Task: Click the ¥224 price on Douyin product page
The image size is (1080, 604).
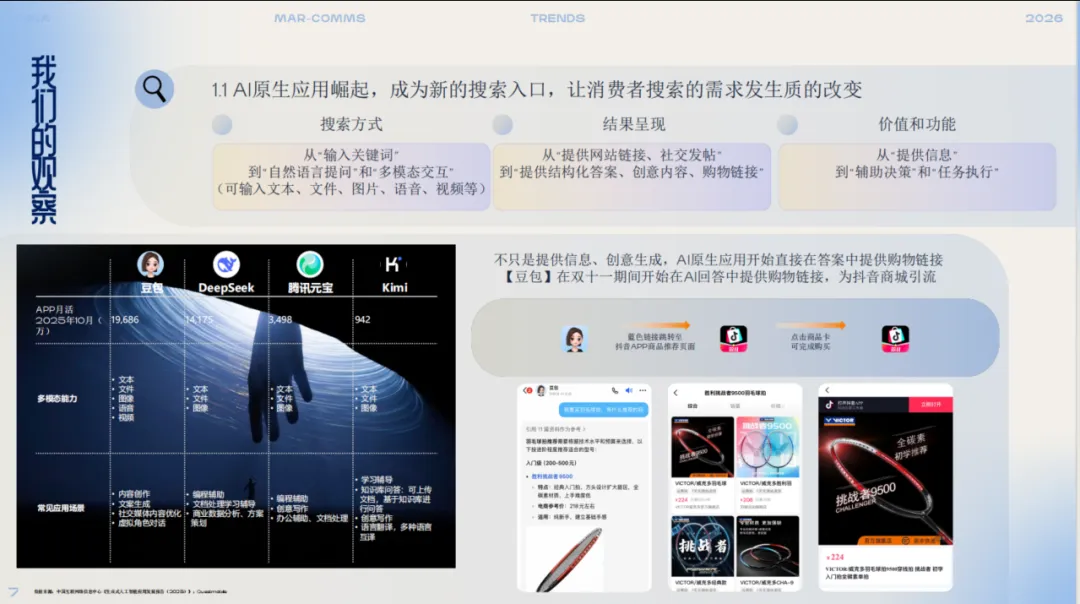Action: 834,557
